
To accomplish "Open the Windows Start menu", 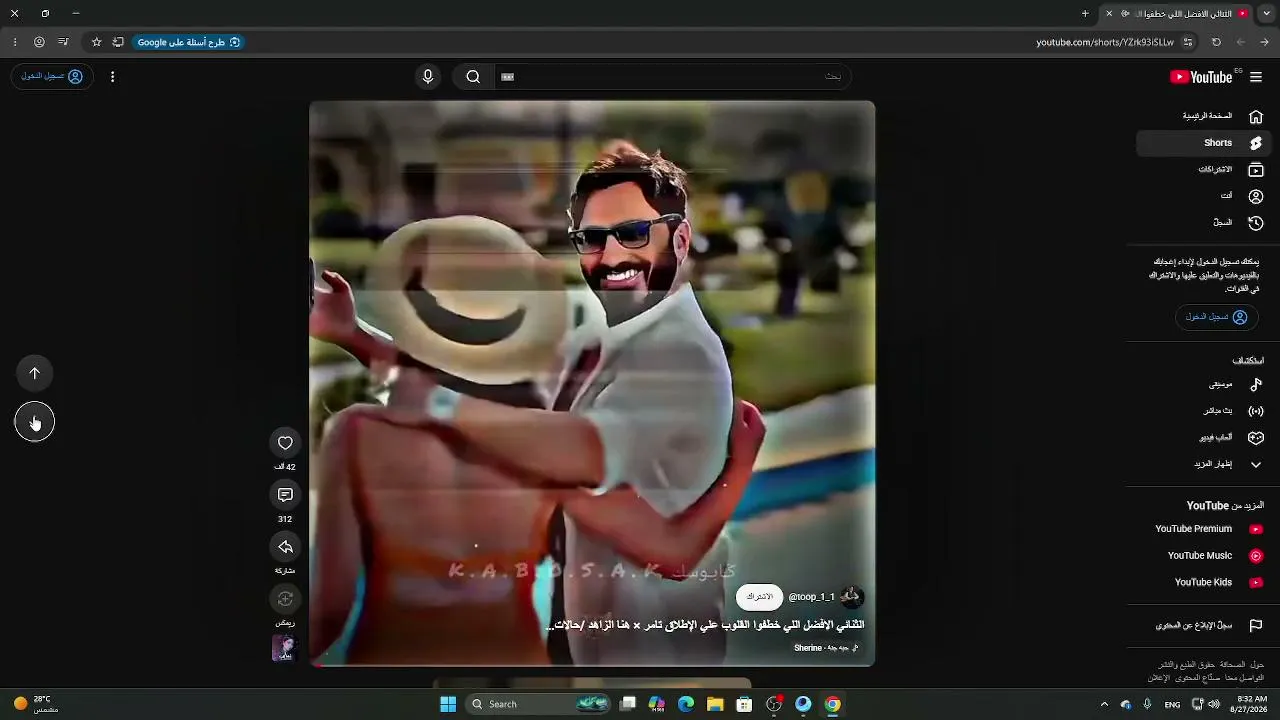I will [448, 704].
